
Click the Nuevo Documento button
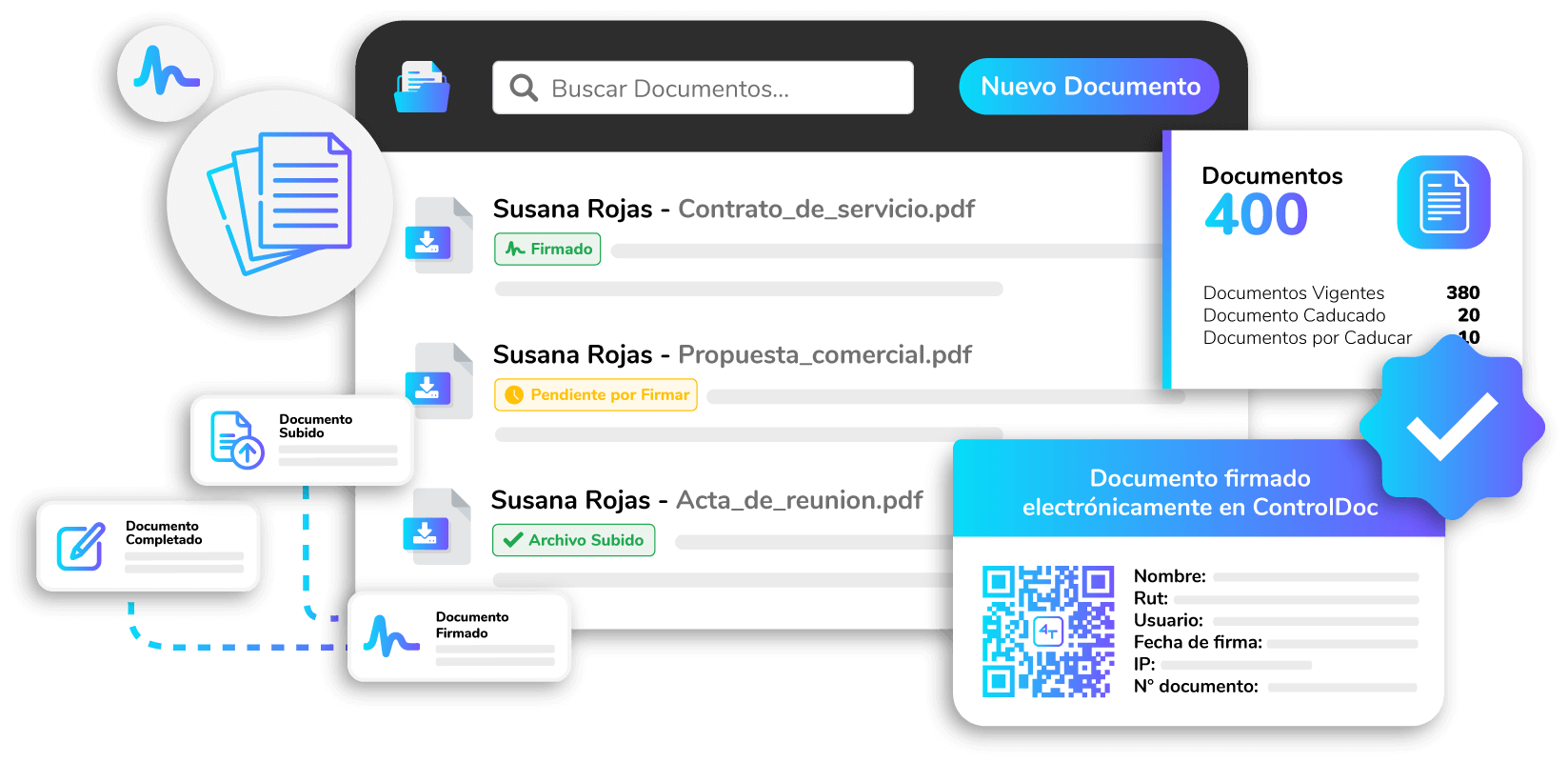1089,87
